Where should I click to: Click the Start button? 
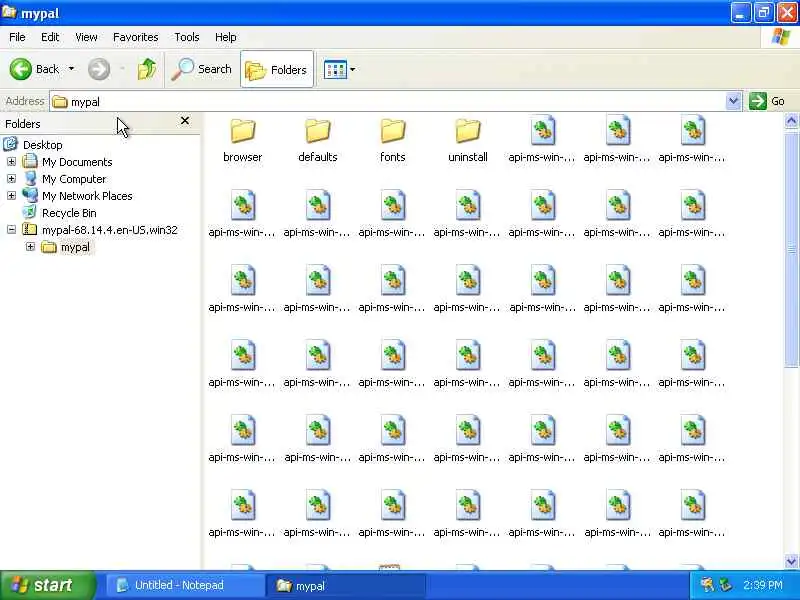click(x=47, y=585)
